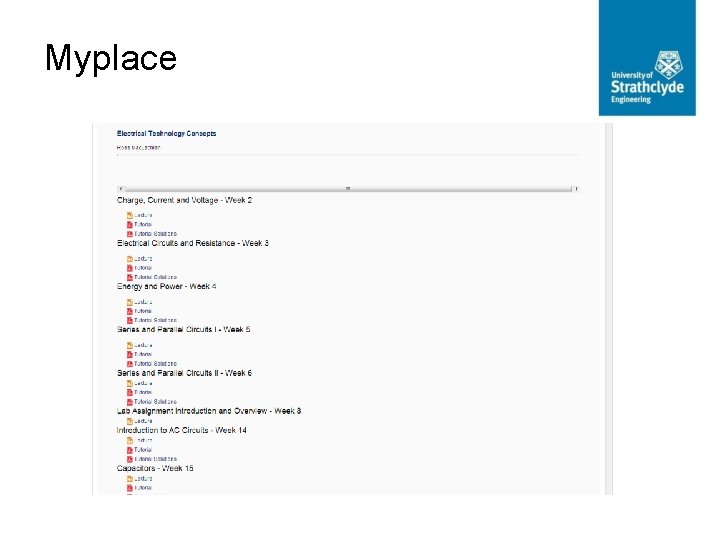Open the Electrical Technology Concepts course title link
The width and height of the screenshot is (720, 540).
point(166,134)
